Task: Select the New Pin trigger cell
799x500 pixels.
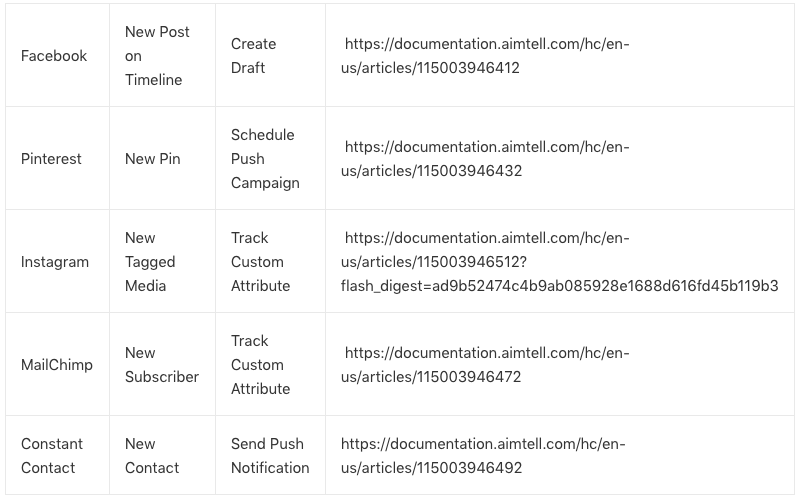Action: 153,159
